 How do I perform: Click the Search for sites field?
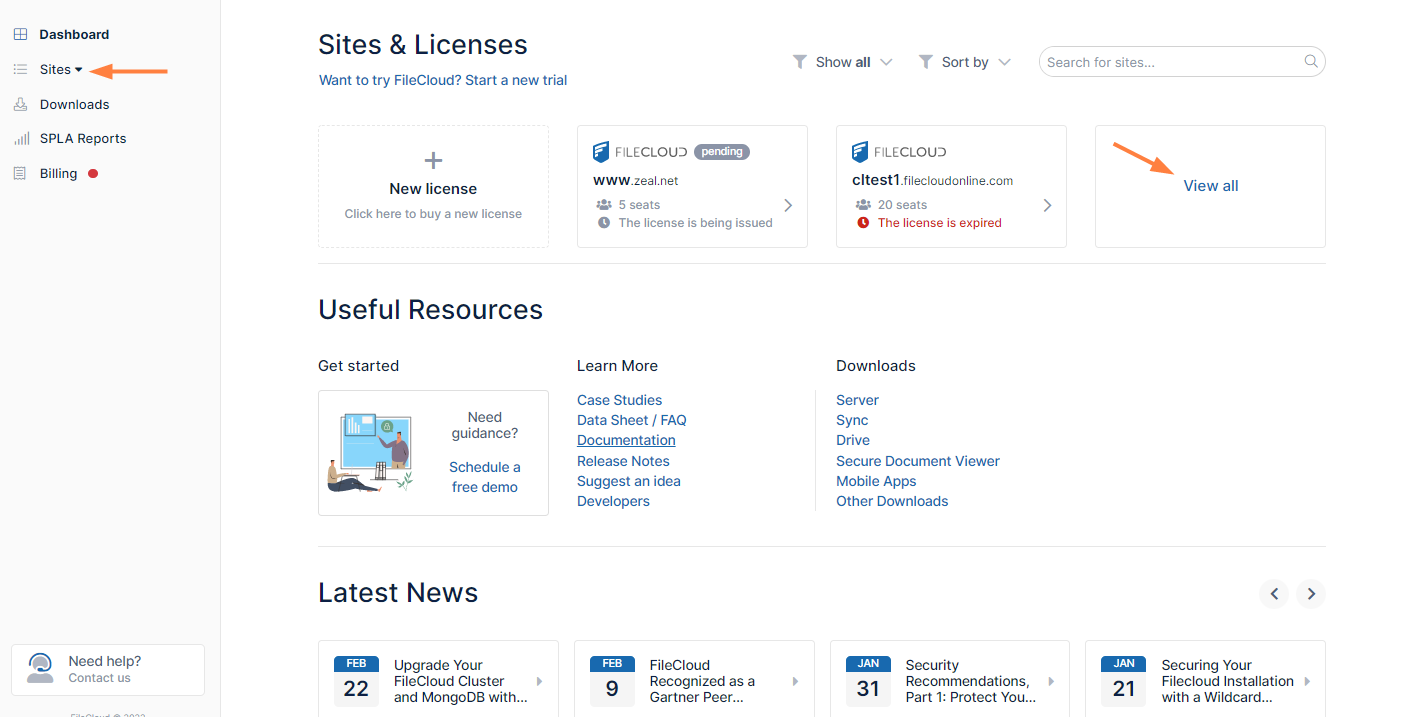coord(1170,62)
